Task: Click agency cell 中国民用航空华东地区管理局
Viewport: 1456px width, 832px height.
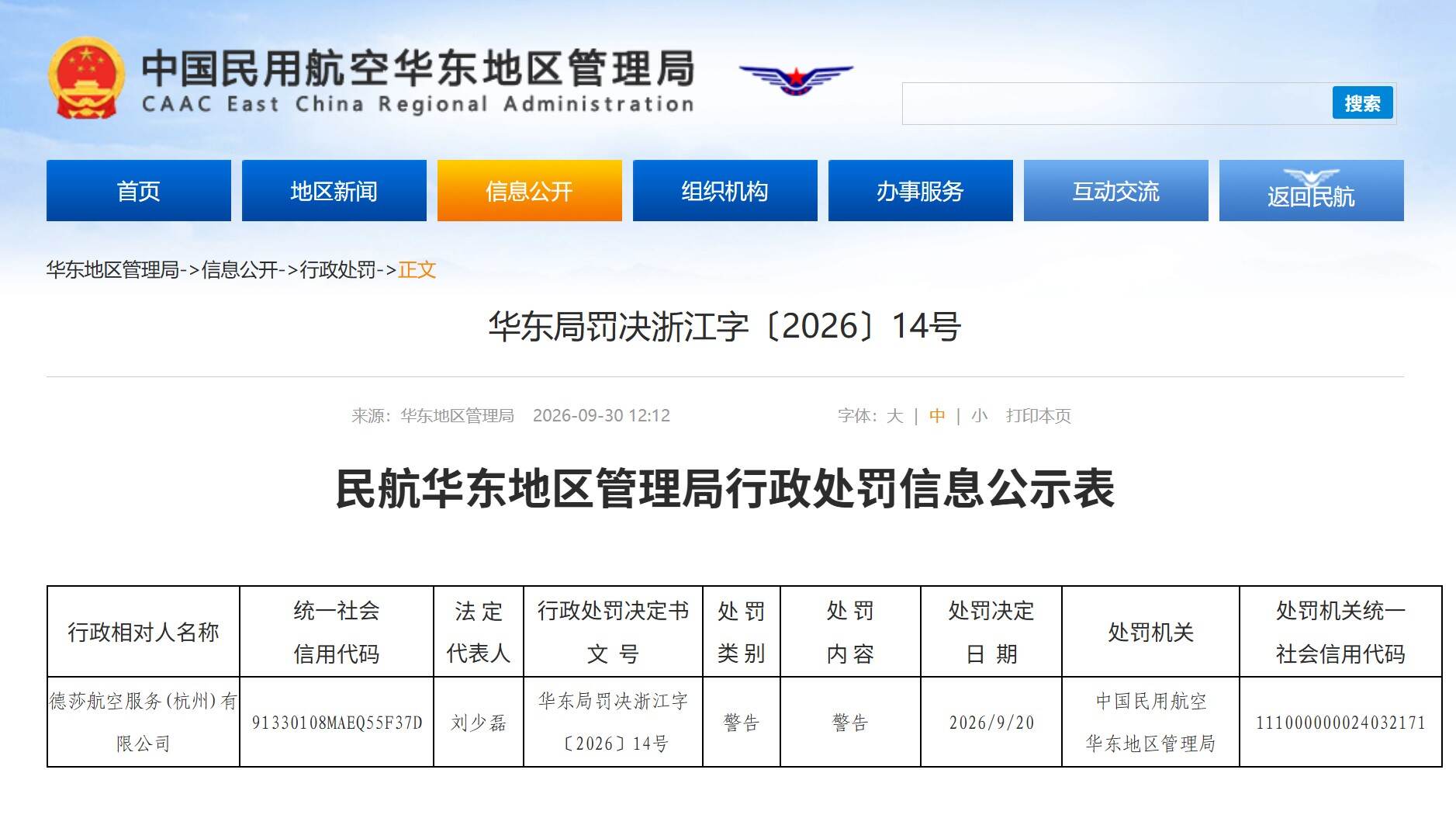Action: coord(1150,722)
